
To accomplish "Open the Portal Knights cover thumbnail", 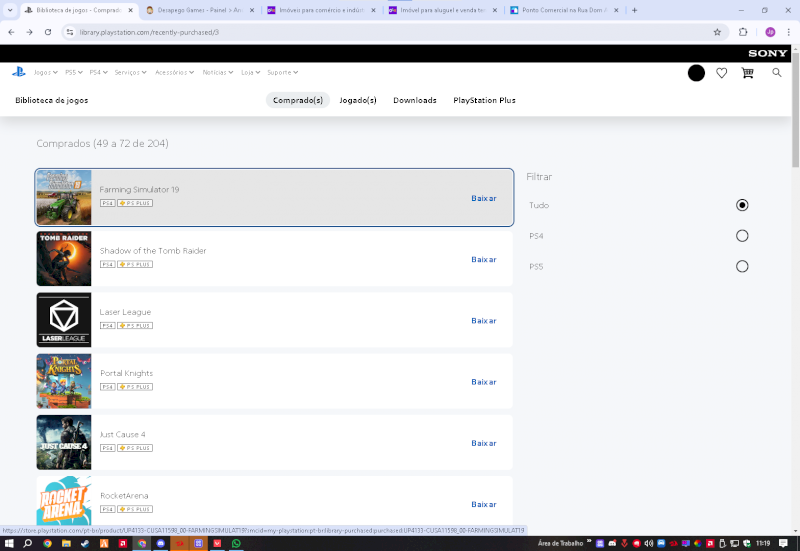I will 64,381.
